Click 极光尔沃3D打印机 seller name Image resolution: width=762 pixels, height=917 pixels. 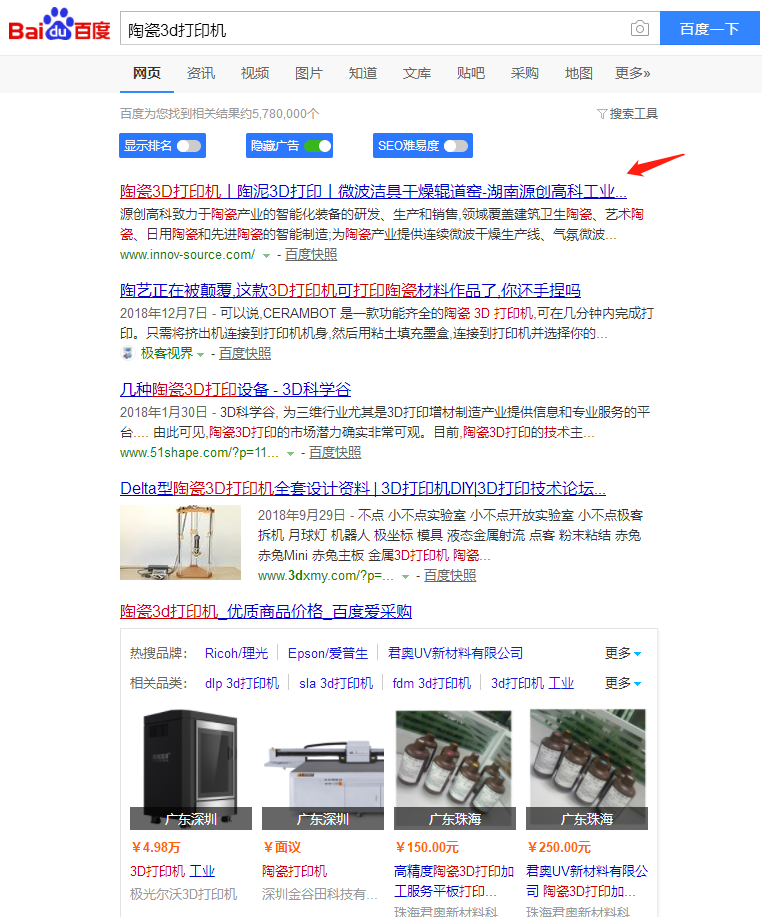coord(184,894)
